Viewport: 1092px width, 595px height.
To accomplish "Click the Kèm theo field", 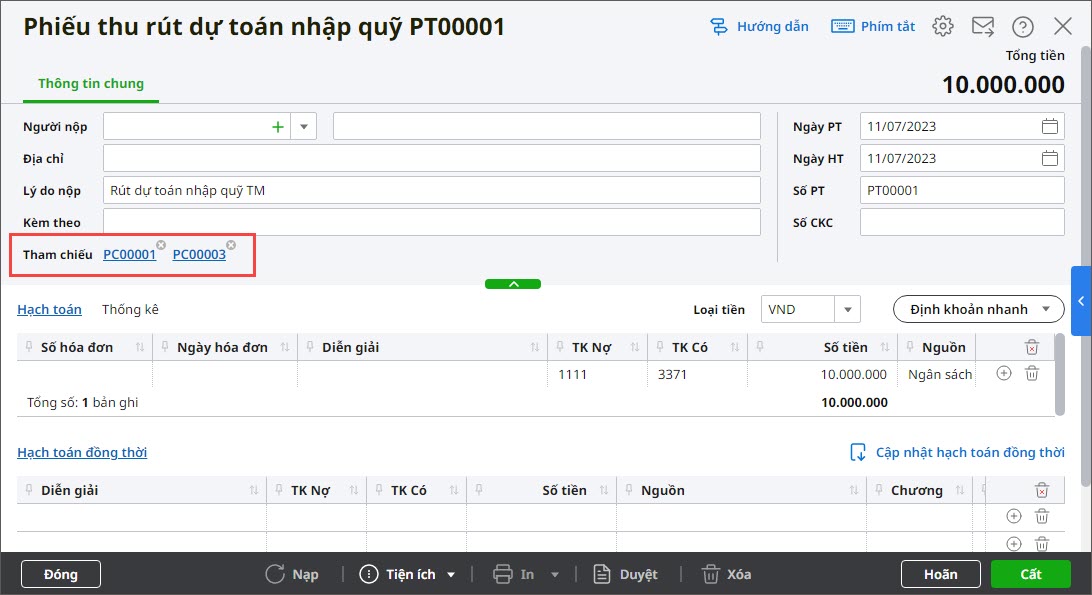I will [432, 222].
